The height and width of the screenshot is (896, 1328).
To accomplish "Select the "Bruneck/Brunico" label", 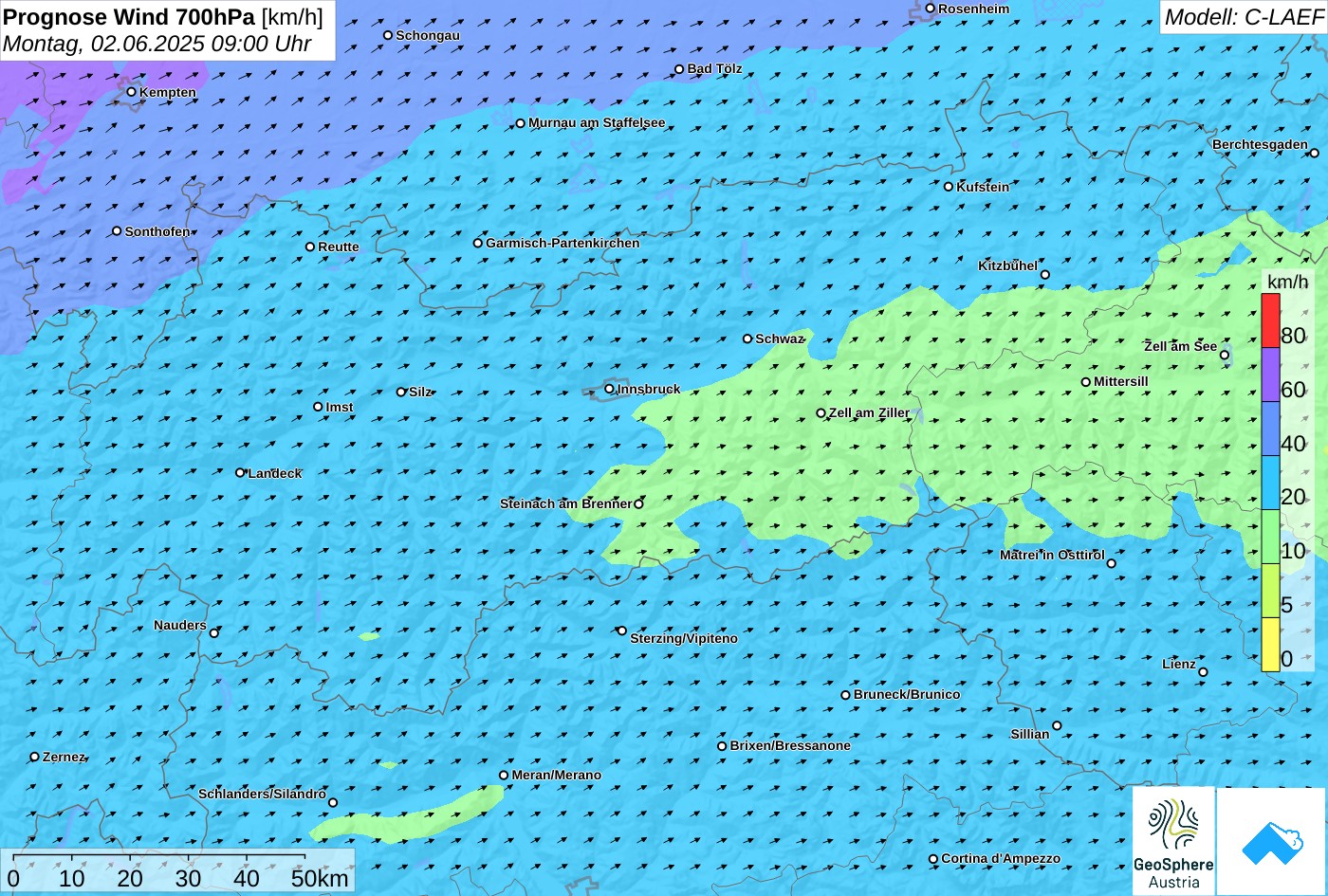I will pyautogui.click(x=907, y=694).
